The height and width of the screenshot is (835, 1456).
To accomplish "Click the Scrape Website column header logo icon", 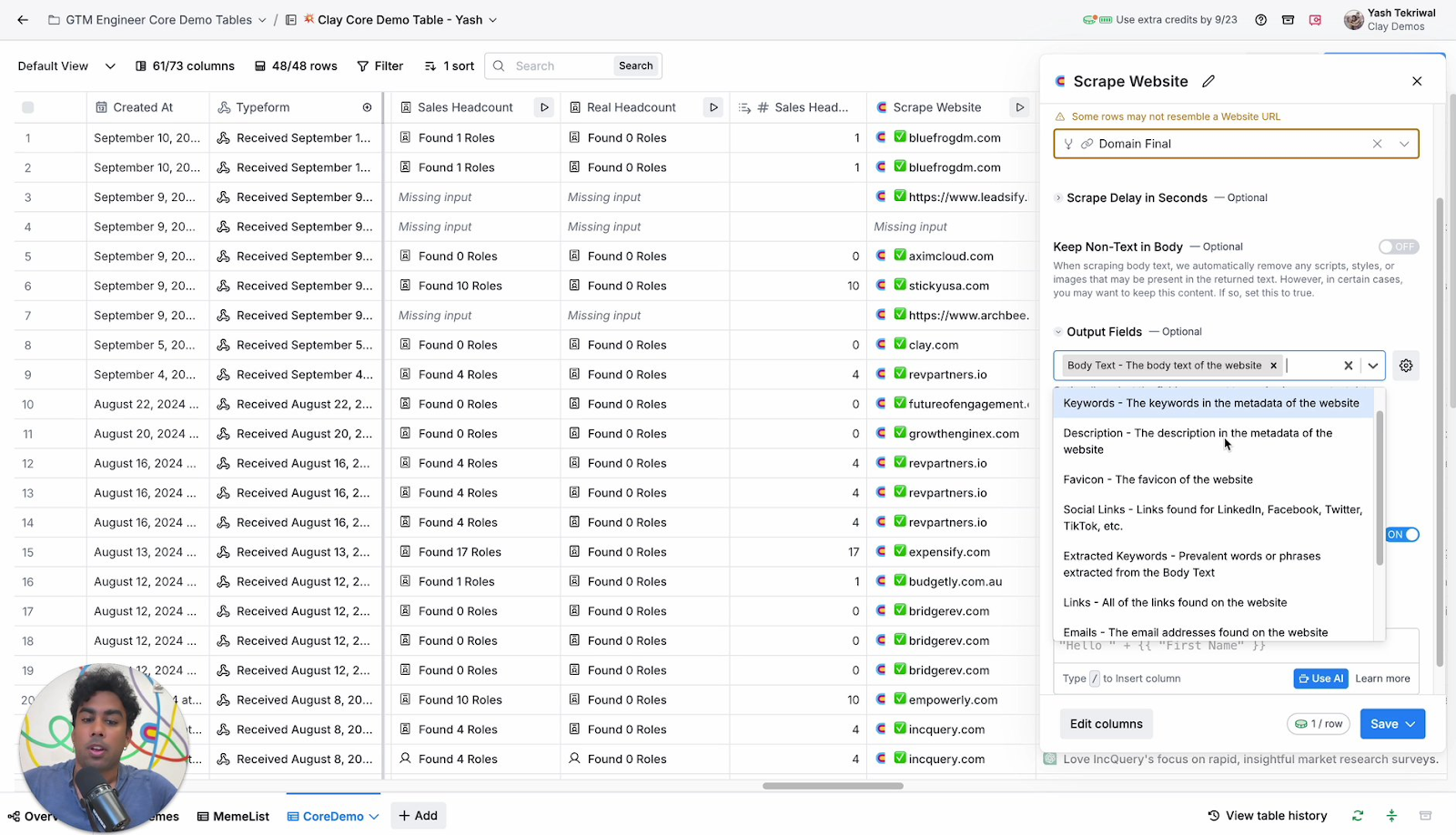I will 881,107.
